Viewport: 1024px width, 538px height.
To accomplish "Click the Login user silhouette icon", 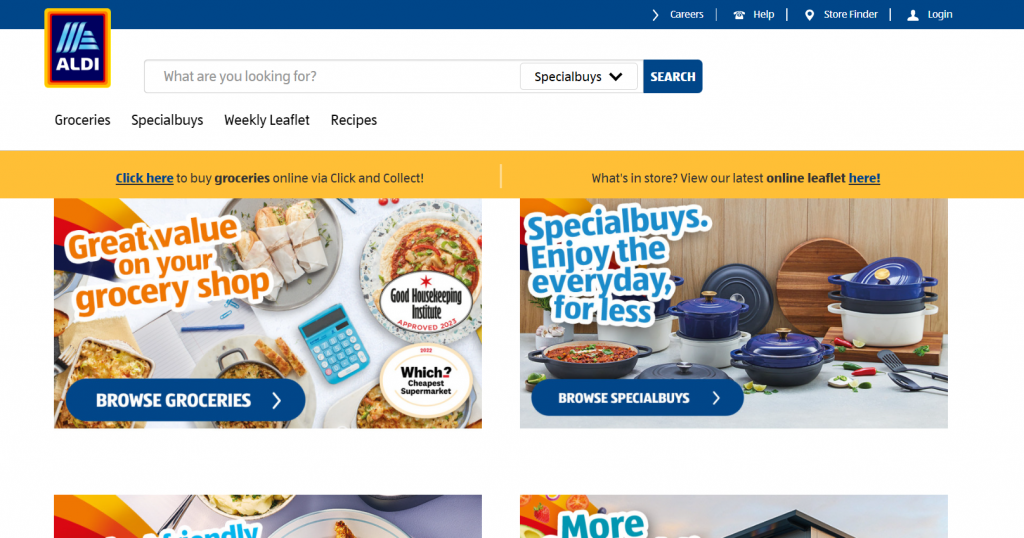I will tap(912, 15).
